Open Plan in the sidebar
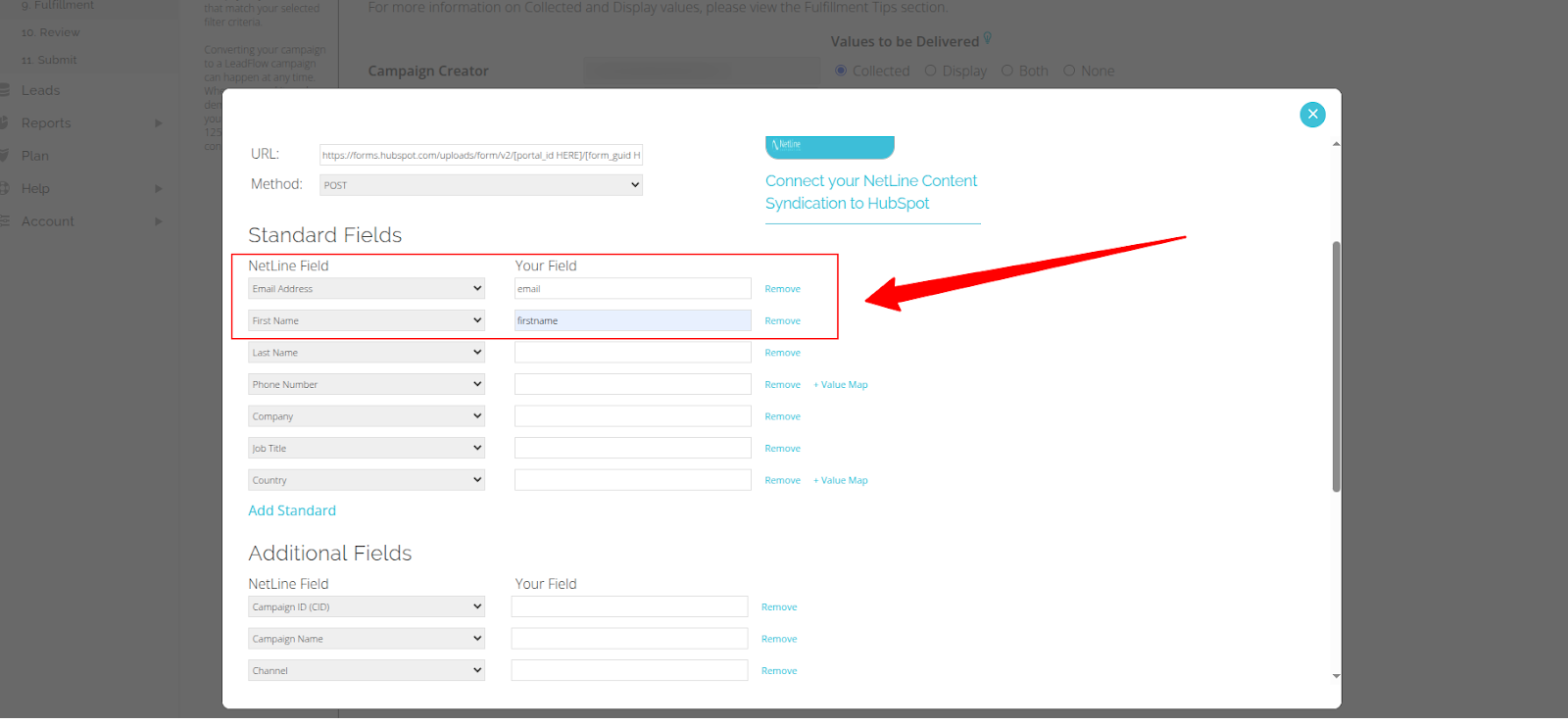This screenshot has width=1568, height=725. pos(35,156)
